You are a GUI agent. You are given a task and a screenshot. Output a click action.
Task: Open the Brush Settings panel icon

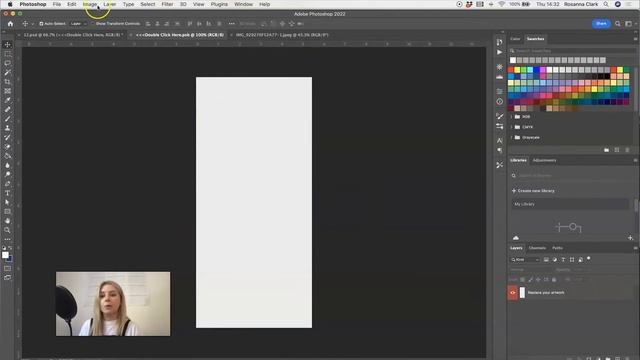[x=500, y=116]
